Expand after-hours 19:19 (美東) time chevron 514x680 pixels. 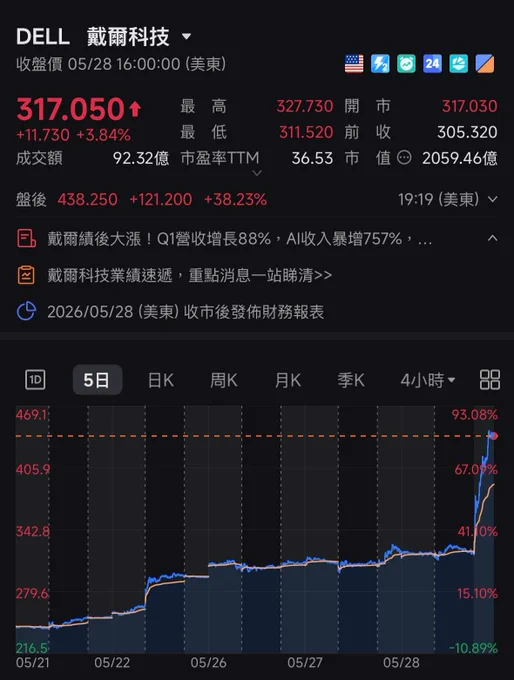tap(492, 199)
